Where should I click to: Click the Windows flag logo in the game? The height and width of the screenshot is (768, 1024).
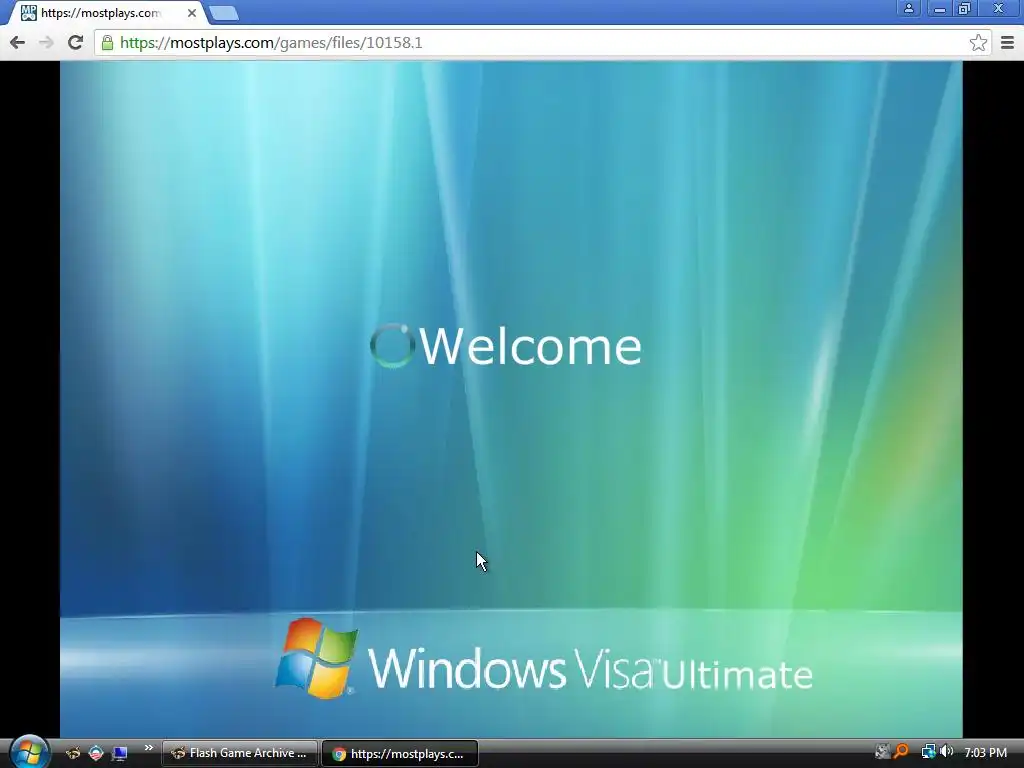(317, 658)
